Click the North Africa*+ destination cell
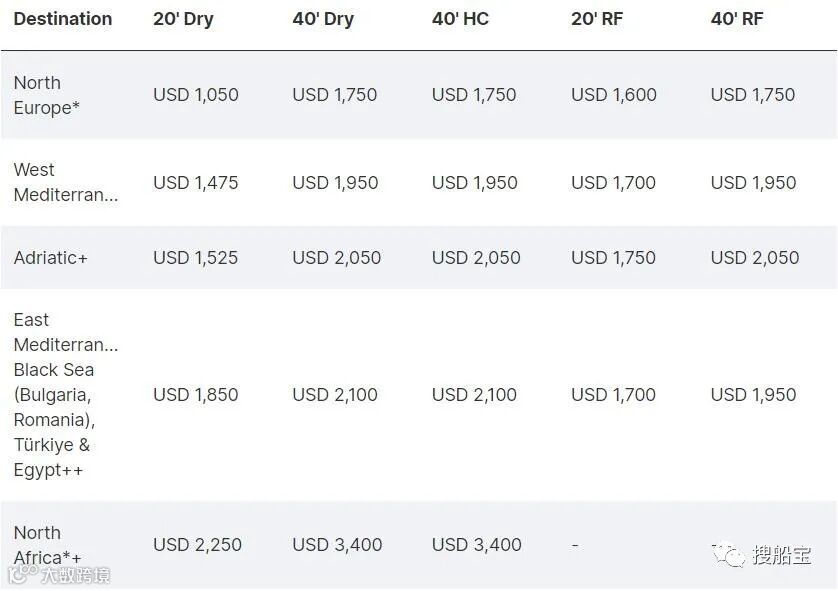The width and height of the screenshot is (838, 591). coord(47,545)
